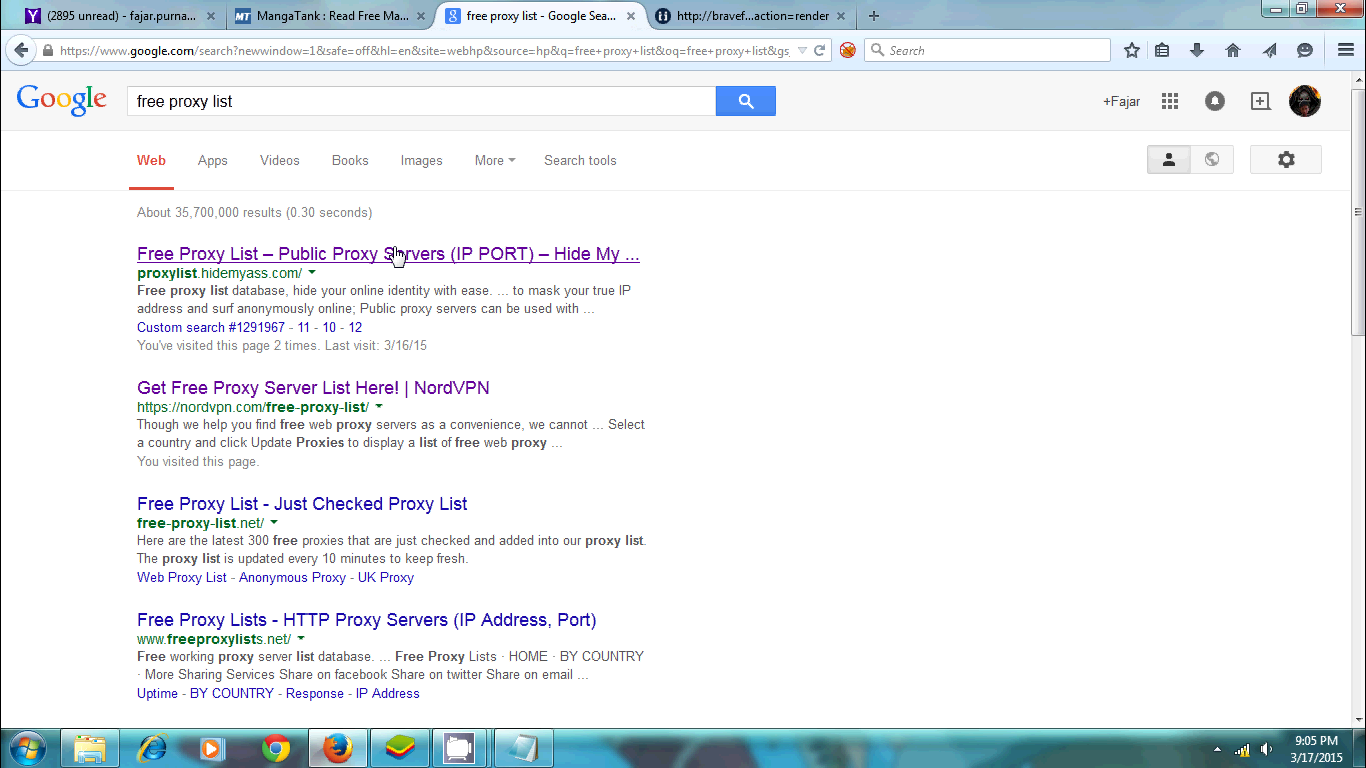Image resolution: width=1366 pixels, height=768 pixels.
Task: Hide personal results with the globe toggle
Action: point(1212,160)
